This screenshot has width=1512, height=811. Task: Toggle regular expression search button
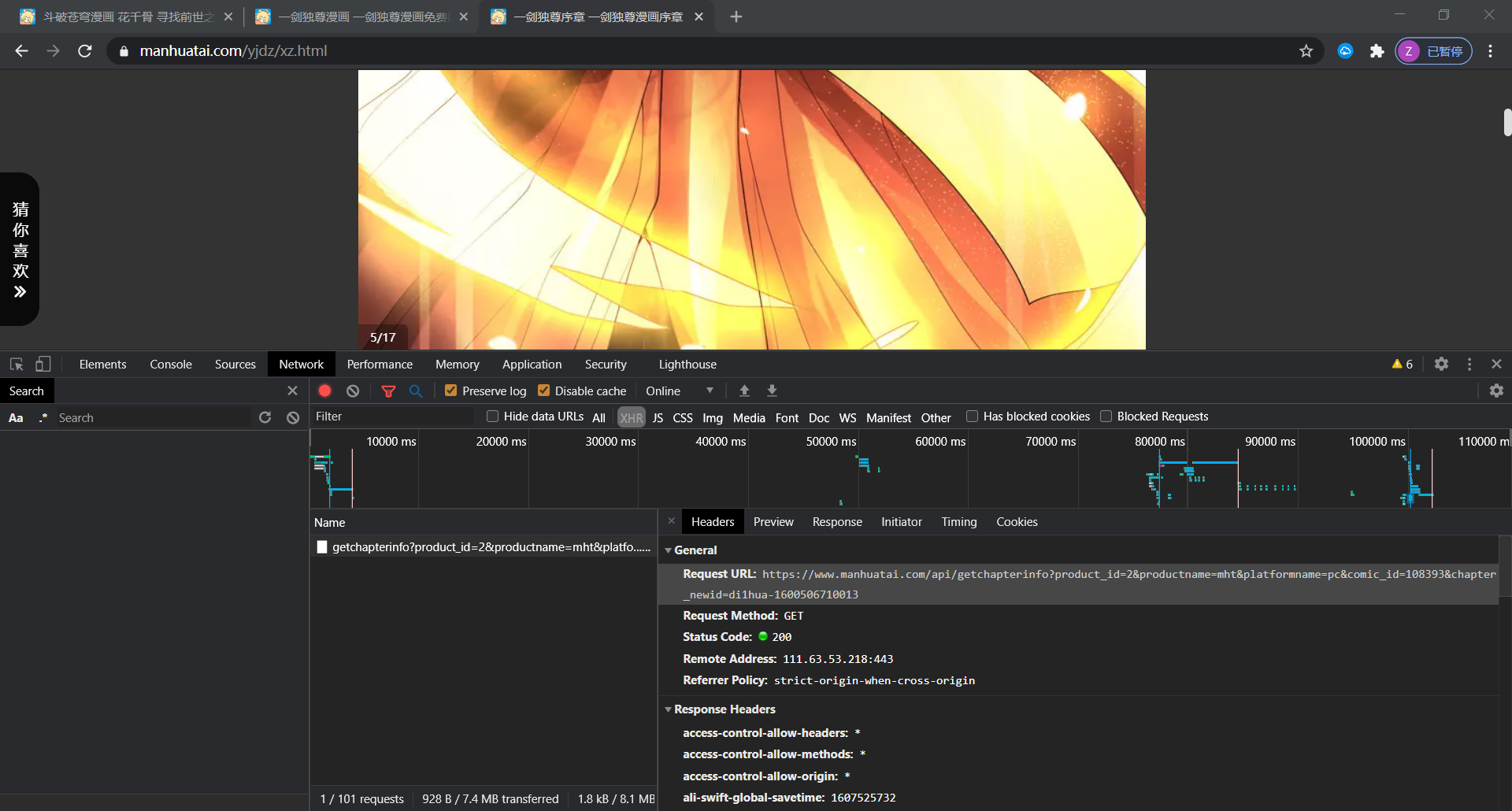point(43,417)
